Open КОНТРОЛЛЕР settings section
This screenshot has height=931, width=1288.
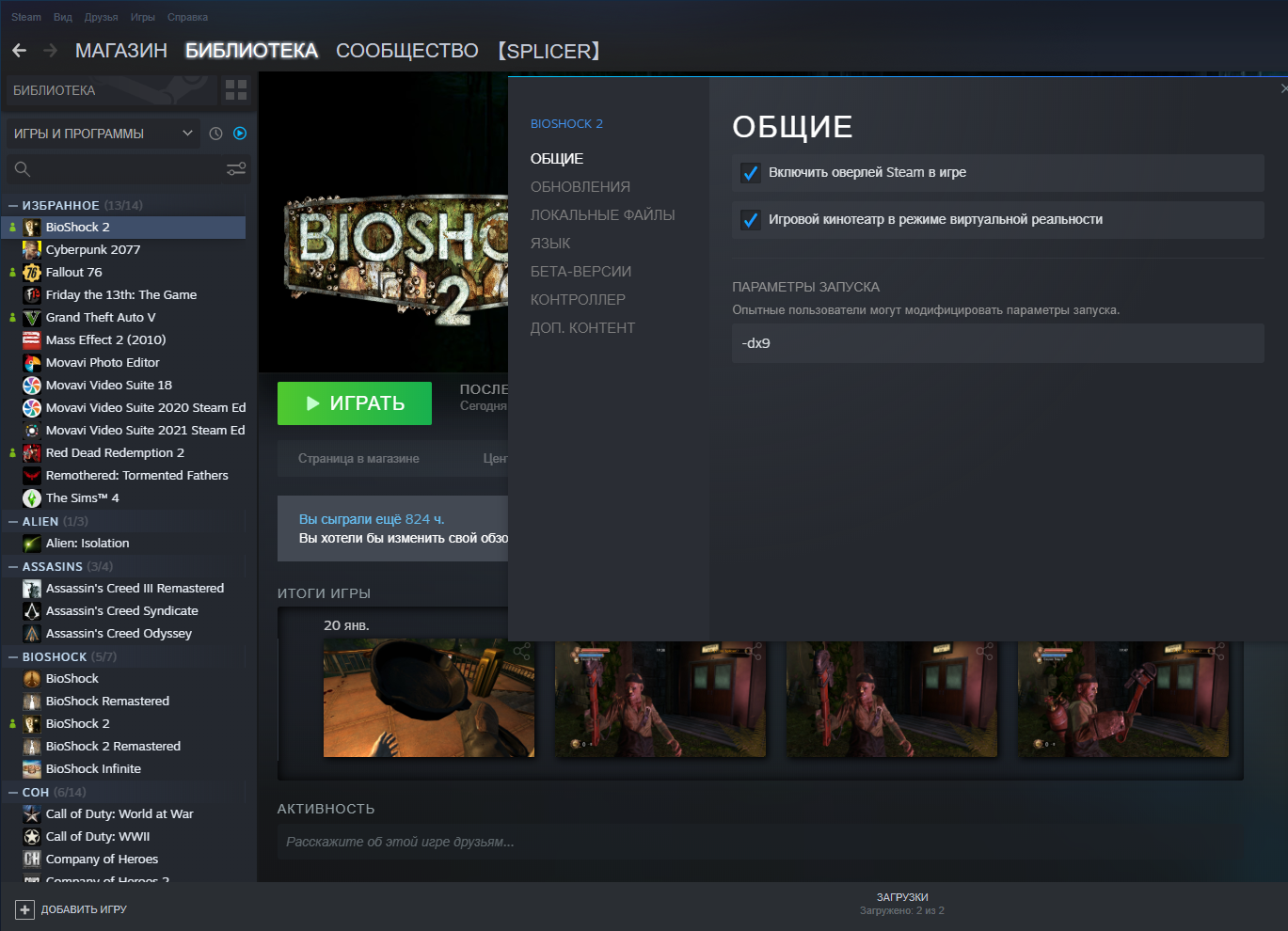(578, 300)
